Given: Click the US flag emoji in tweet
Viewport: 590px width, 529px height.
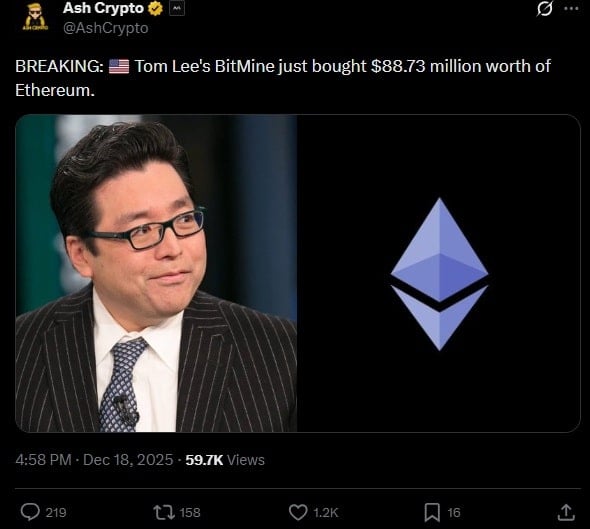Looking at the screenshot, I should [x=119, y=66].
